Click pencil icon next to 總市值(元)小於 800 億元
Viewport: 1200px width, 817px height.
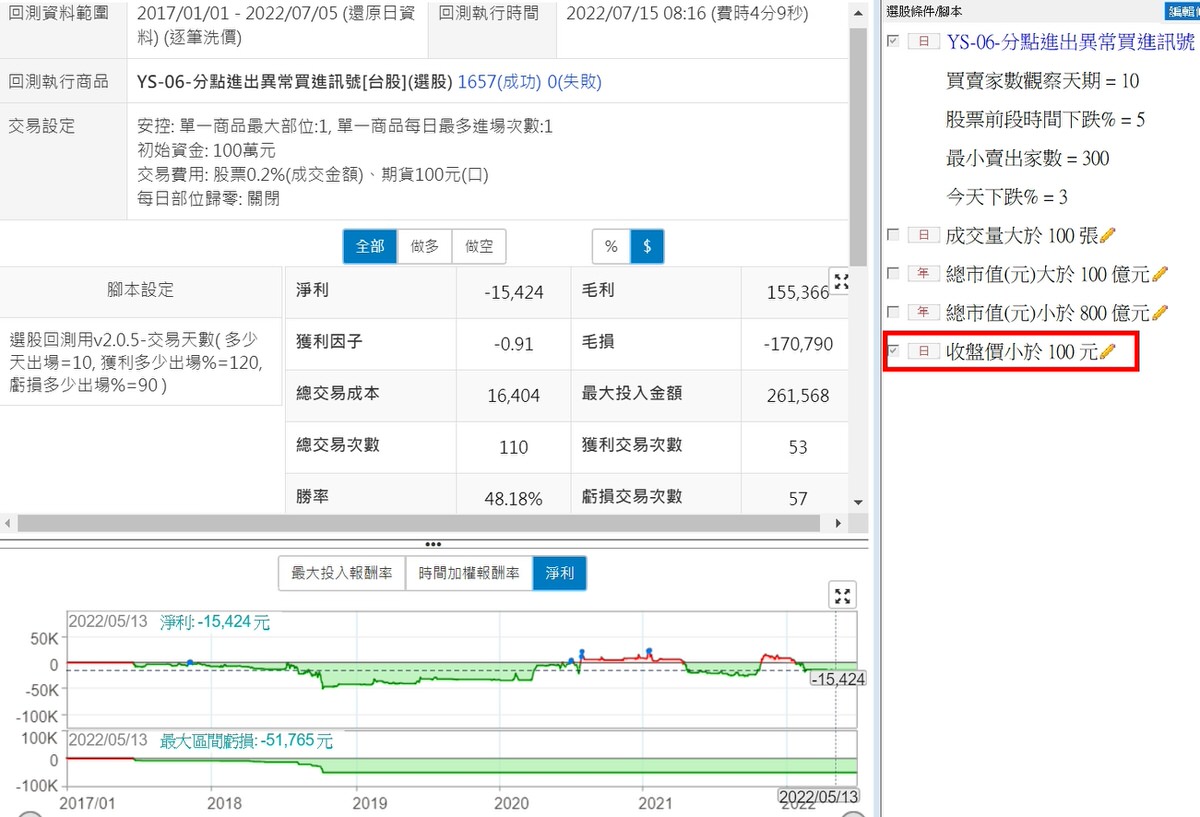tap(1160, 313)
